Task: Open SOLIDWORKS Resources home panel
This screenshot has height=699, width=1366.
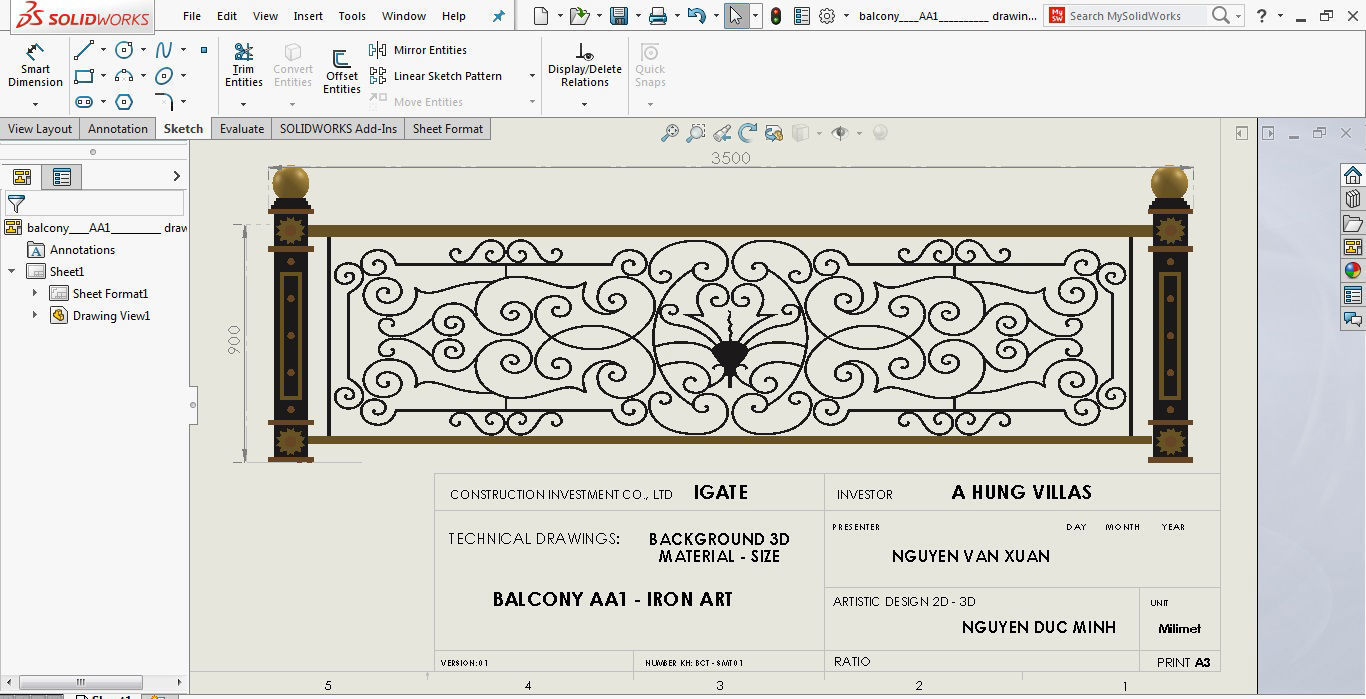Action: coord(1352,175)
